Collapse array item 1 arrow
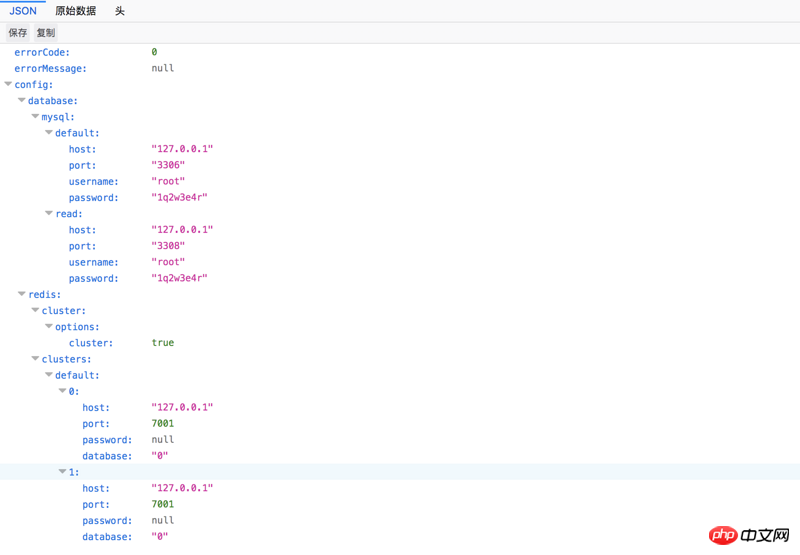The image size is (800, 555). coord(62,472)
